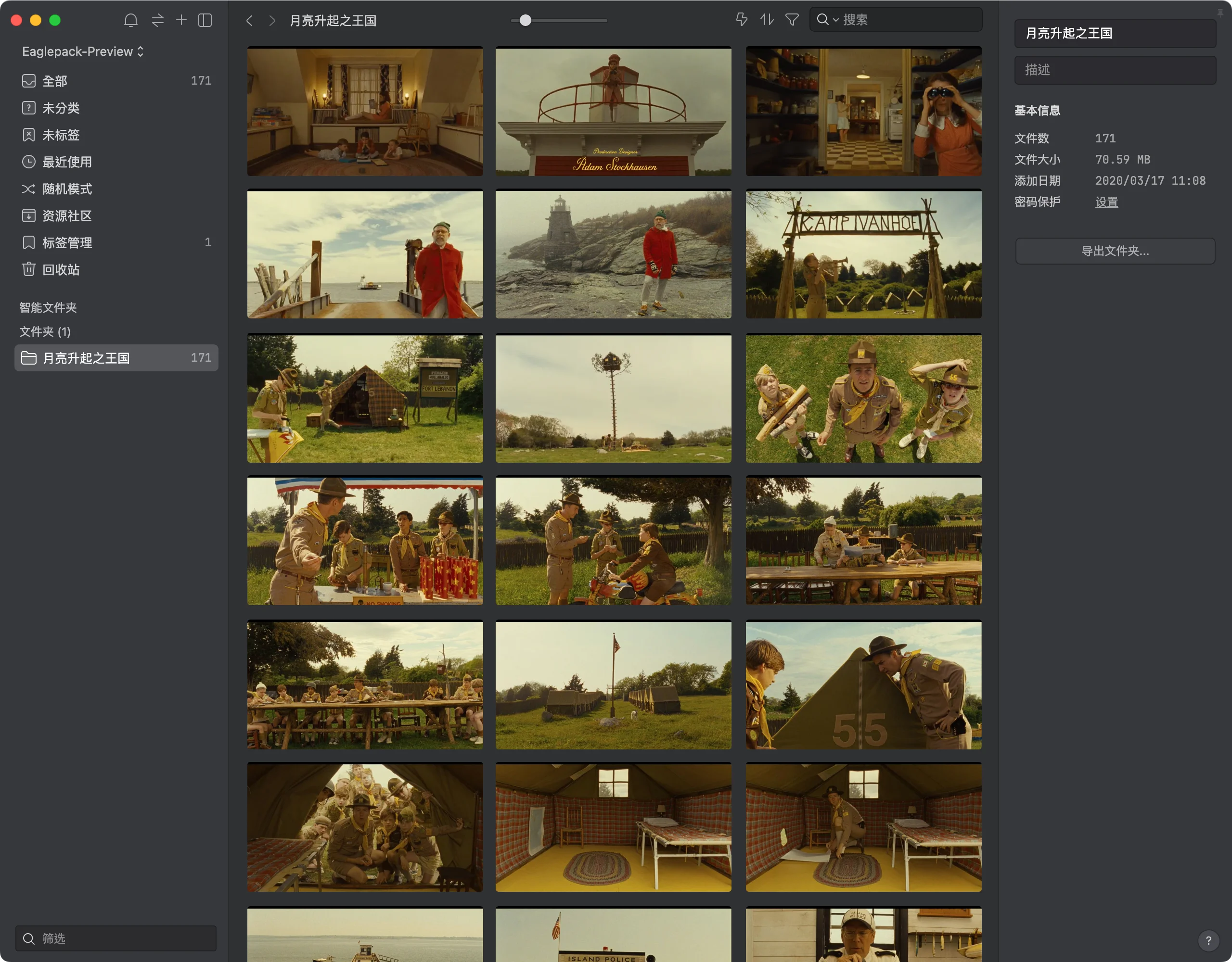Open the lighthouse rocks thumbnail
Image resolution: width=1232 pixels, height=962 pixels.
(x=613, y=254)
